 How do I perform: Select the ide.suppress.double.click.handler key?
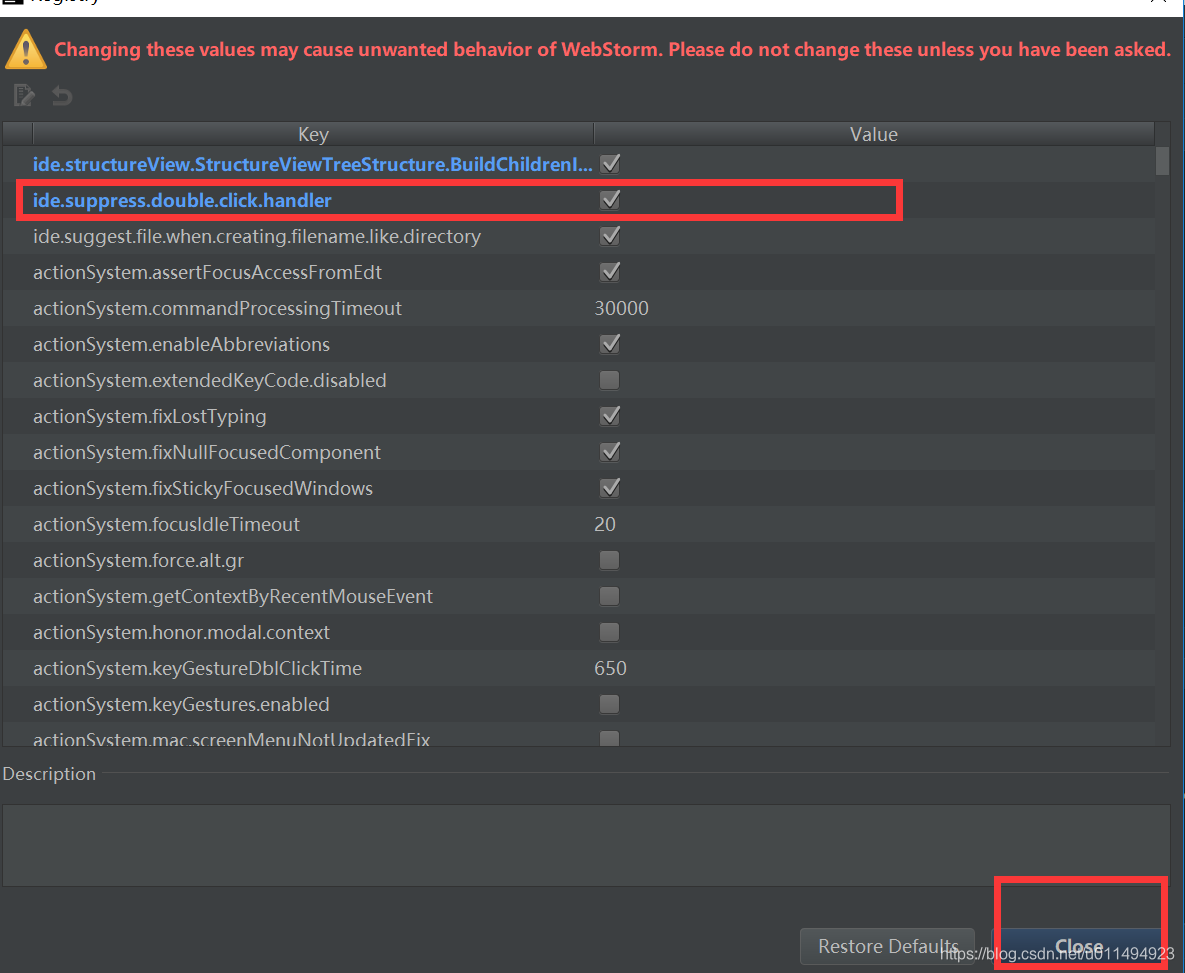(x=182, y=200)
